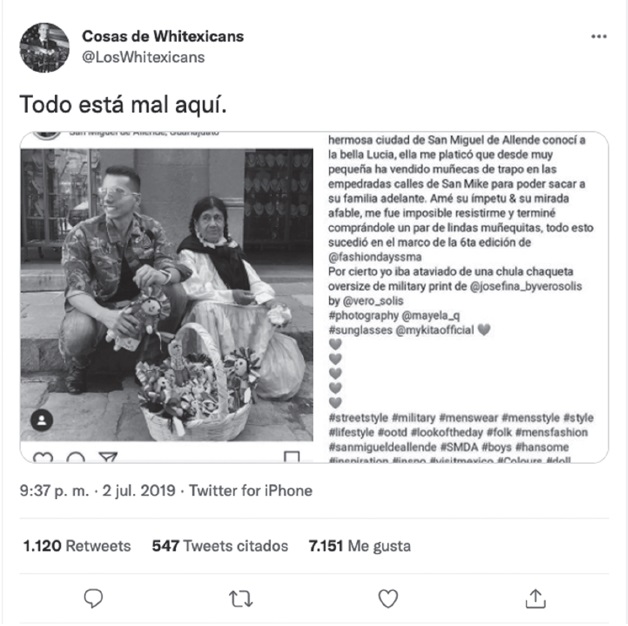628x626 pixels.
Task: Open the Cosas de Whitexicans profile avatar
Action: (x=44, y=47)
